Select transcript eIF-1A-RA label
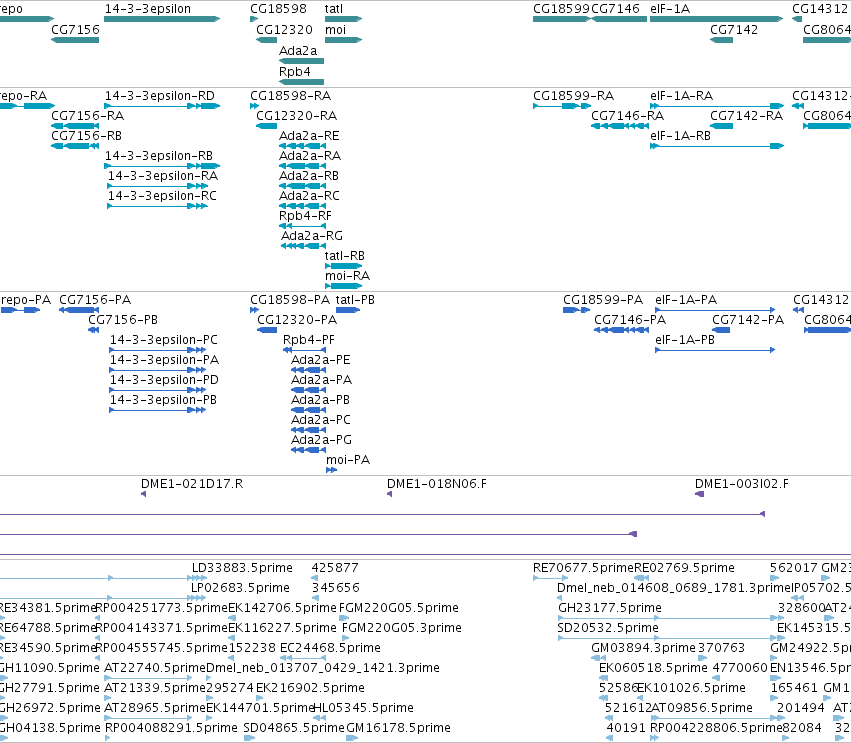The width and height of the screenshot is (851, 743). [x=682, y=96]
